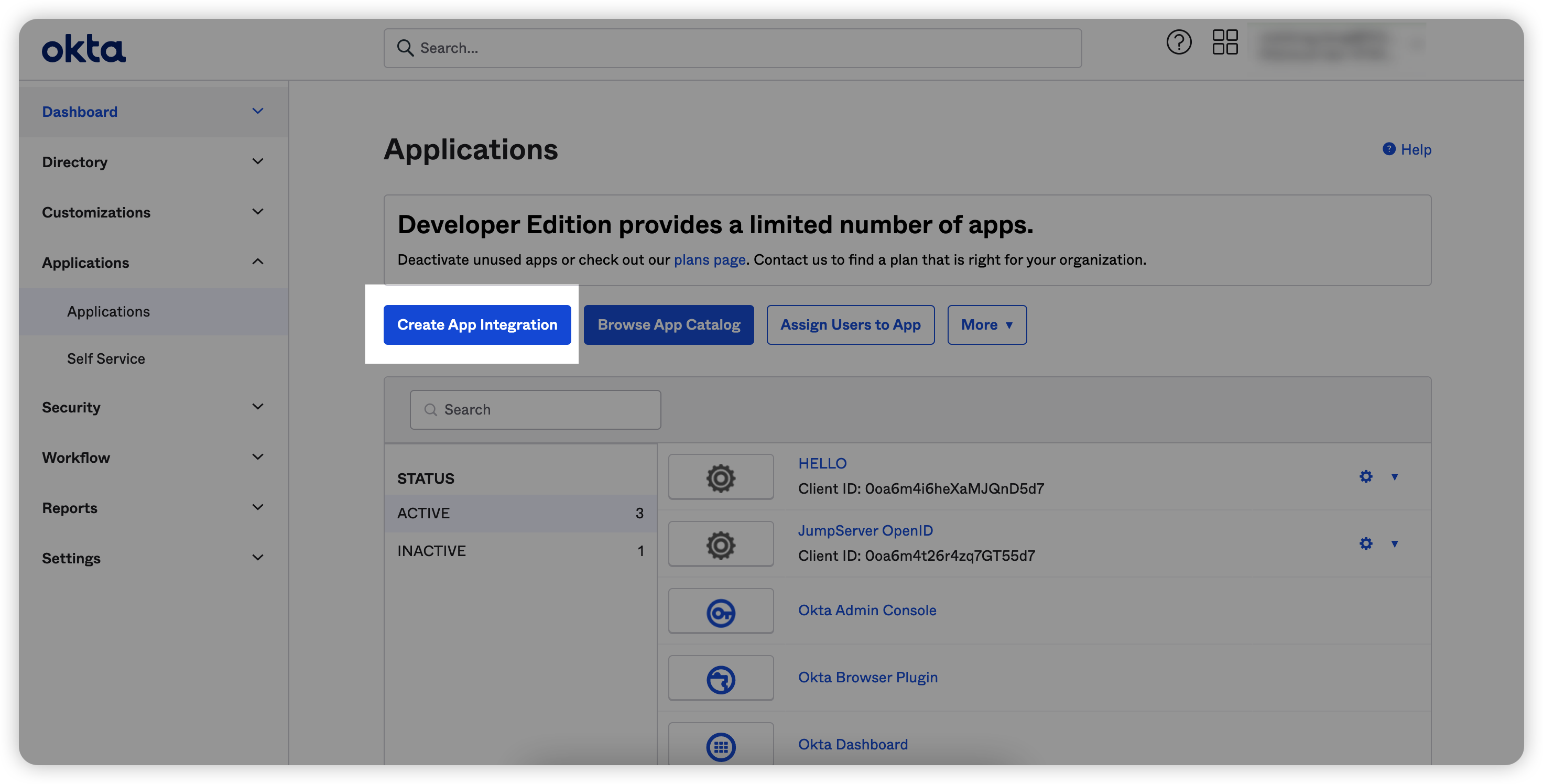Open the More dropdown button

pyautogui.click(x=986, y=324)
